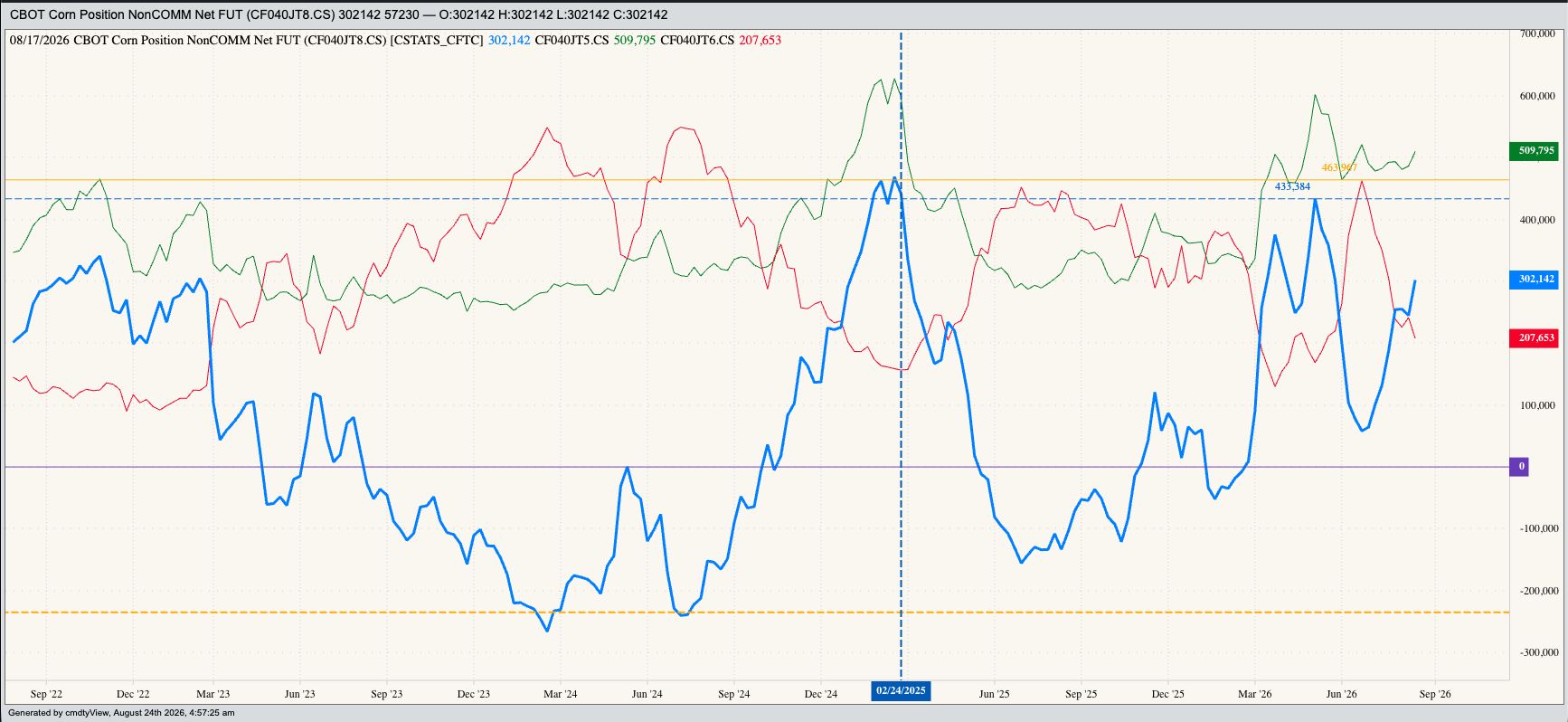Click the 400,000 y-axis label
This screenshot has width=1568, height=722.
(x=1537, y=220)
